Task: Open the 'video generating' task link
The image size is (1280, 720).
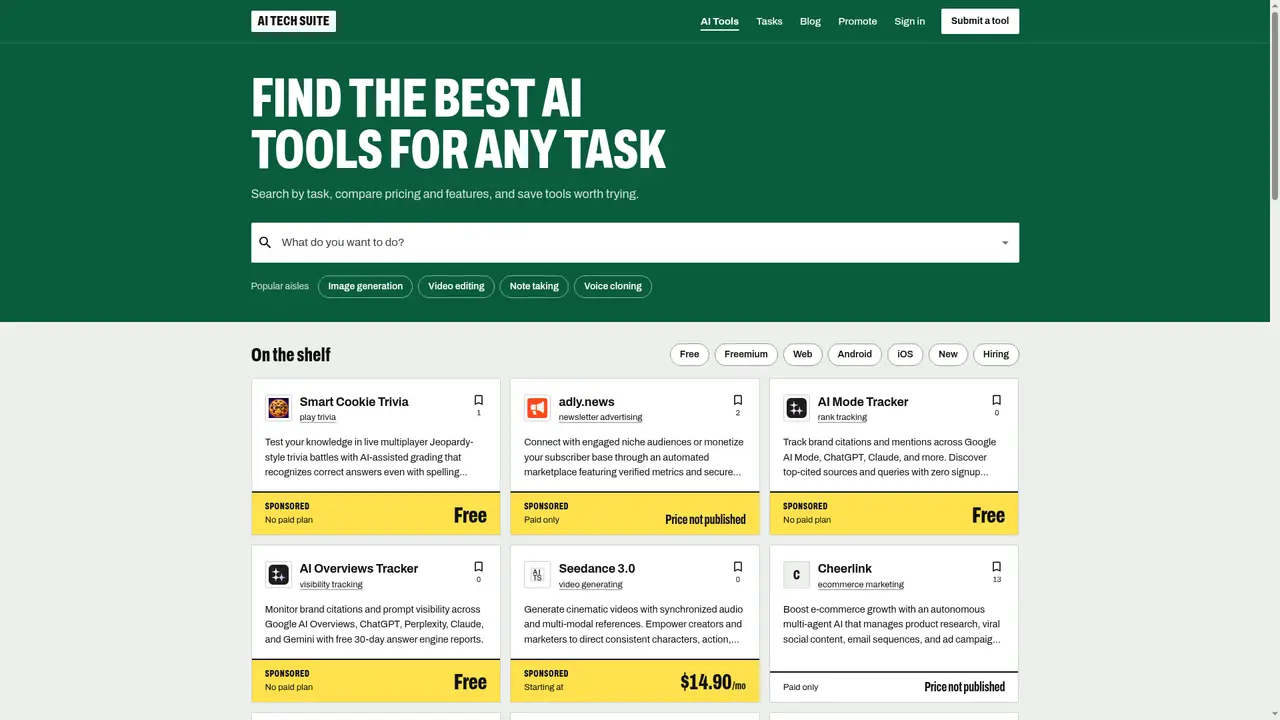Action: (x=590, y=585)
